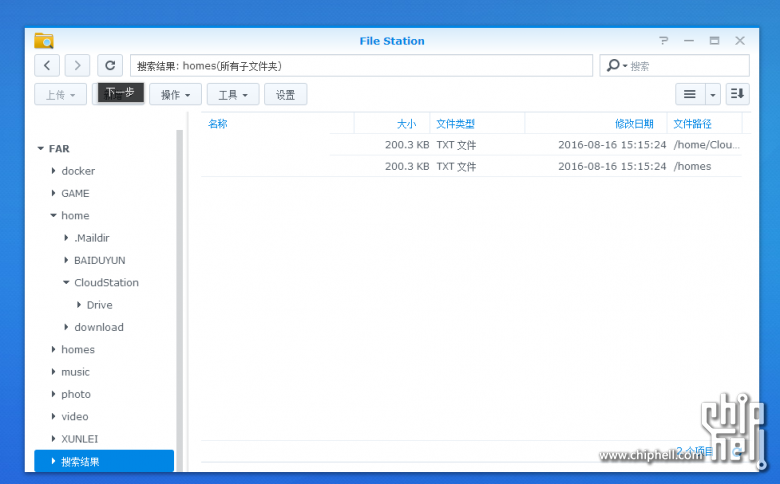Select the result with path /homes
780x484 pixels.
click(x=471, y=166)
